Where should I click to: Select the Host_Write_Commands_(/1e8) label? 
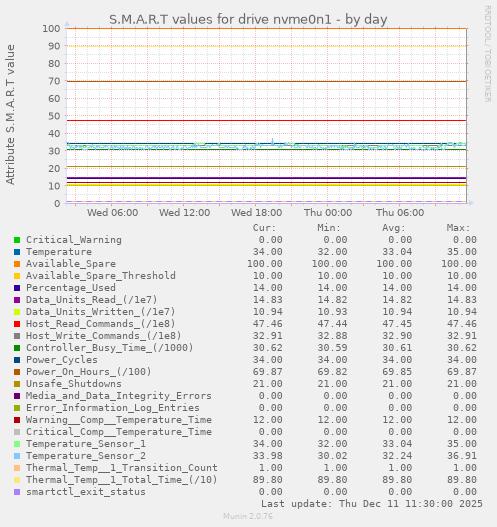tap(104, 336)
